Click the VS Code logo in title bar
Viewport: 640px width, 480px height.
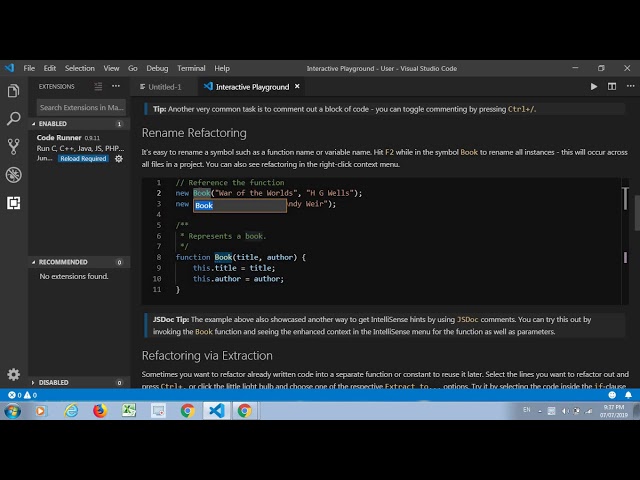click(x=9, y=68)
